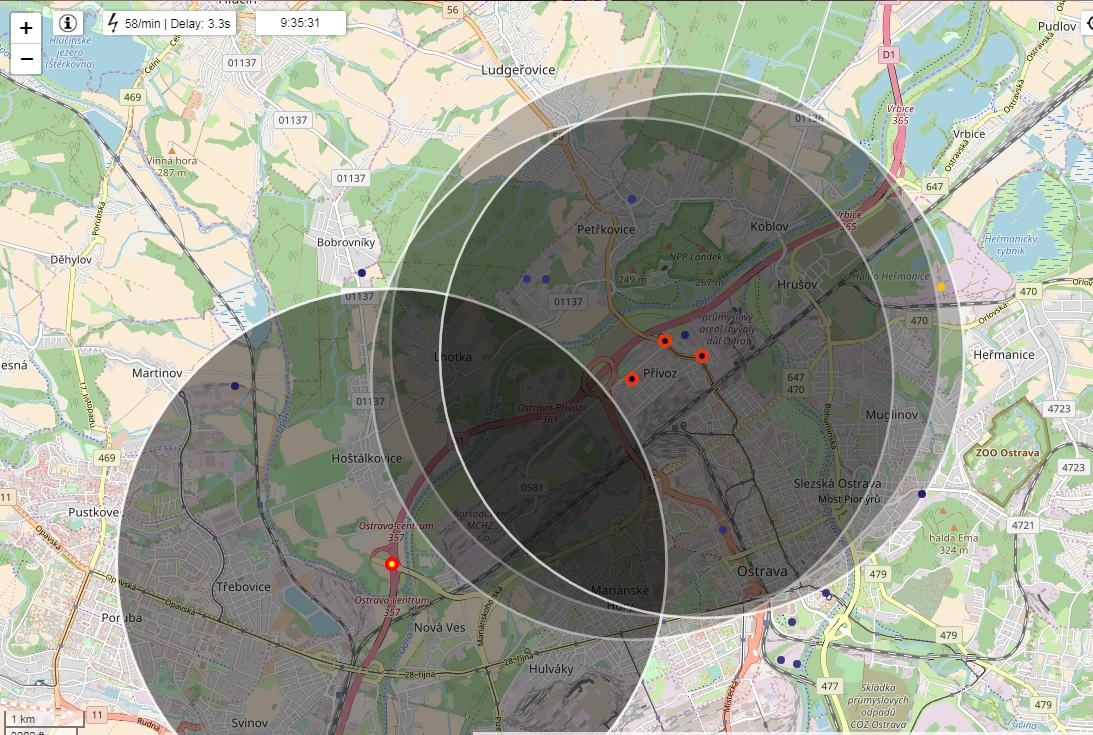Image resolution: width=1093 pixels, height=735 pixels.
Task: Click the blue dot near Most Pionýrů
Action: [922, 494]
